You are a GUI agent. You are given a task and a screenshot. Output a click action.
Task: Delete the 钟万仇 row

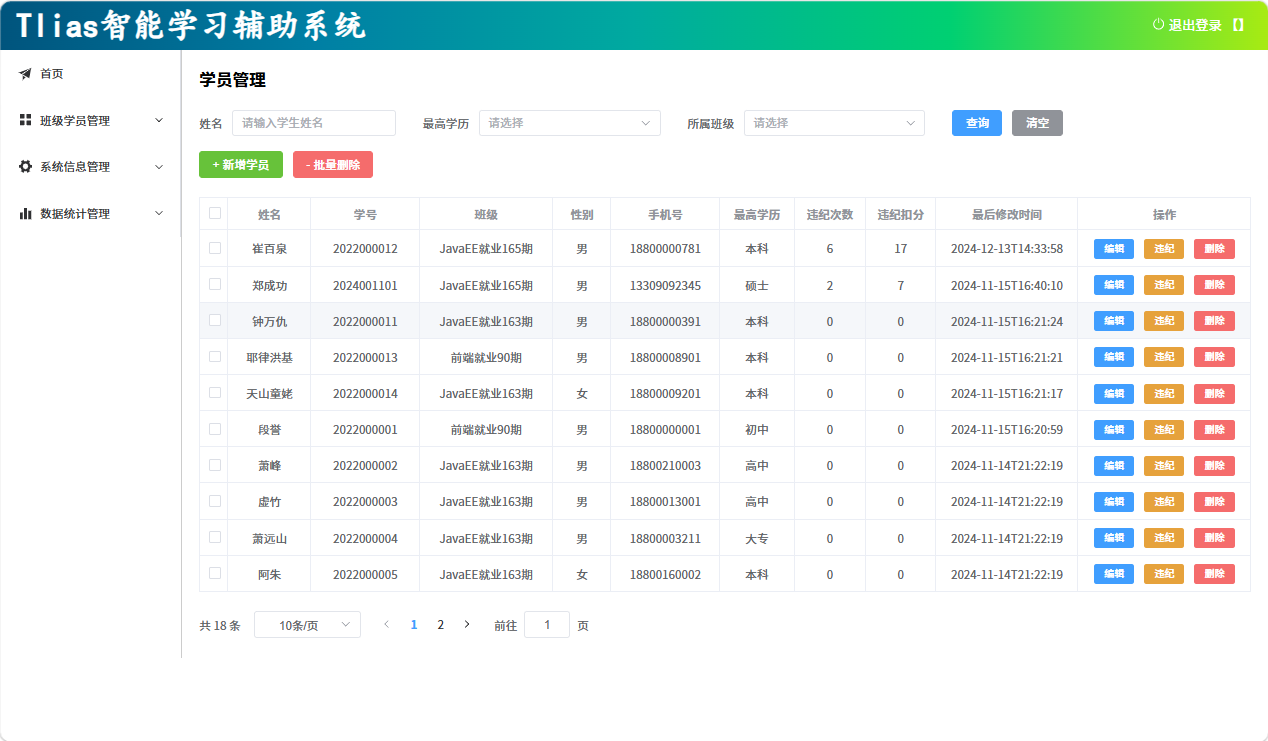coord(1214,321)
